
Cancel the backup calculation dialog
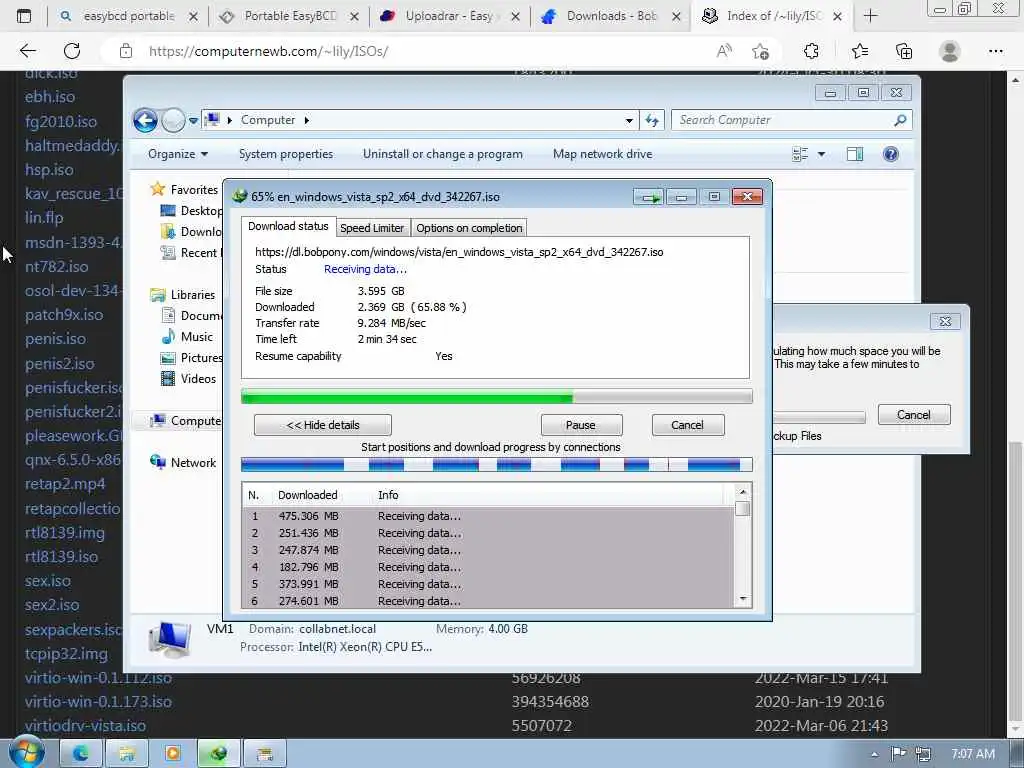click(x=914, y=415)
